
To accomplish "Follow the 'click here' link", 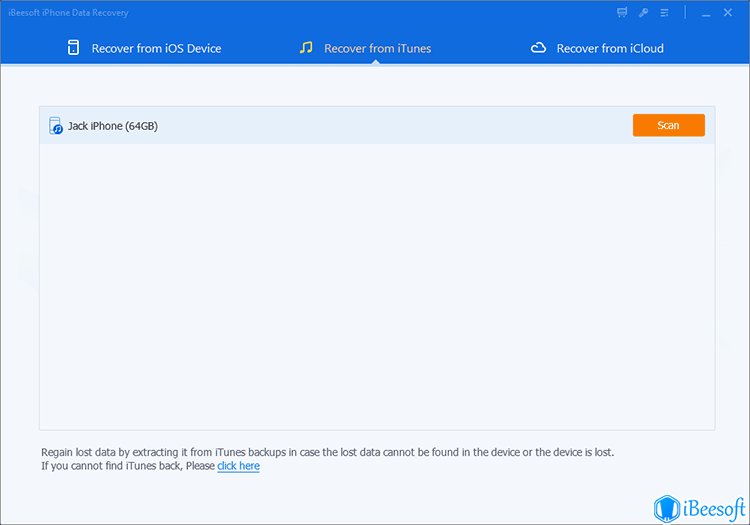I will coord(238,466).
